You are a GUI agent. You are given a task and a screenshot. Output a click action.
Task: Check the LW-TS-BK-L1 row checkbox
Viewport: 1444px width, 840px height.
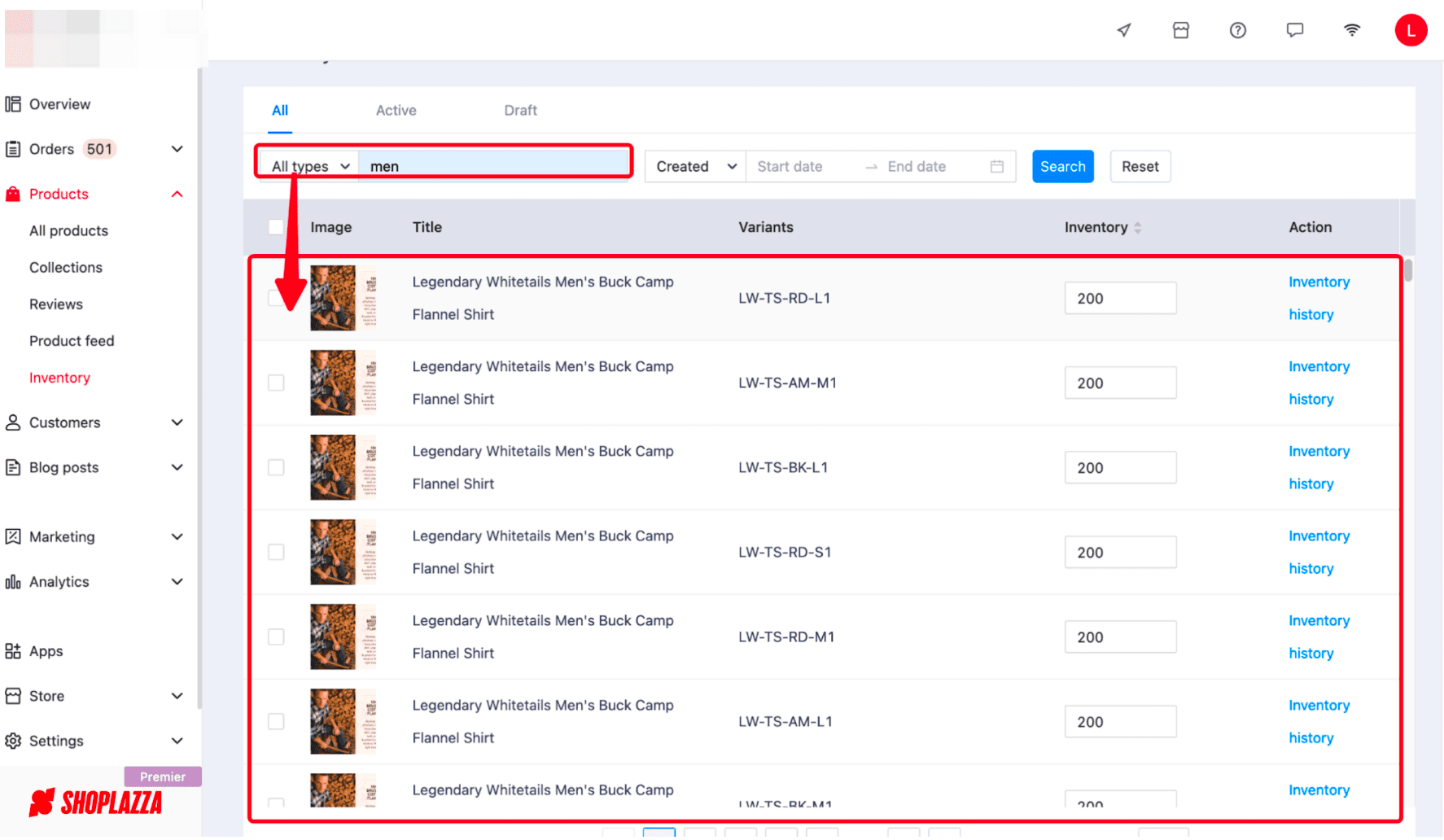tap(276, 467)
